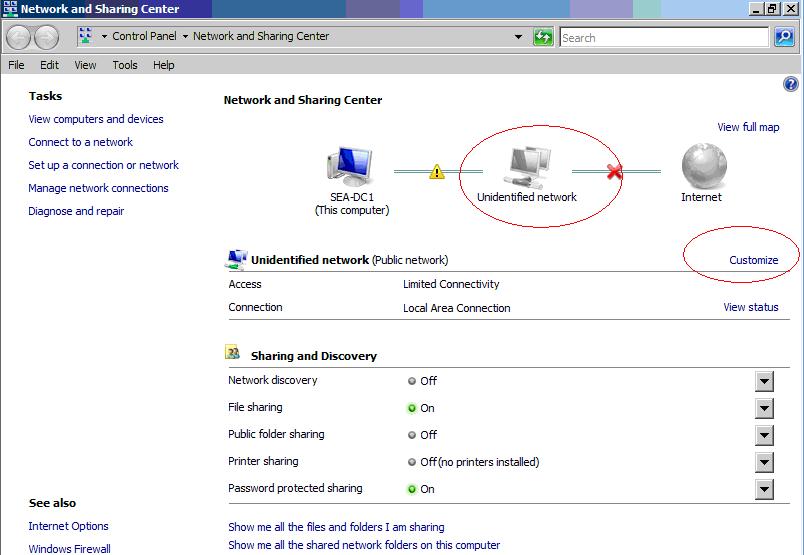Expand the File sharing settings arrow

coord(764,408)
